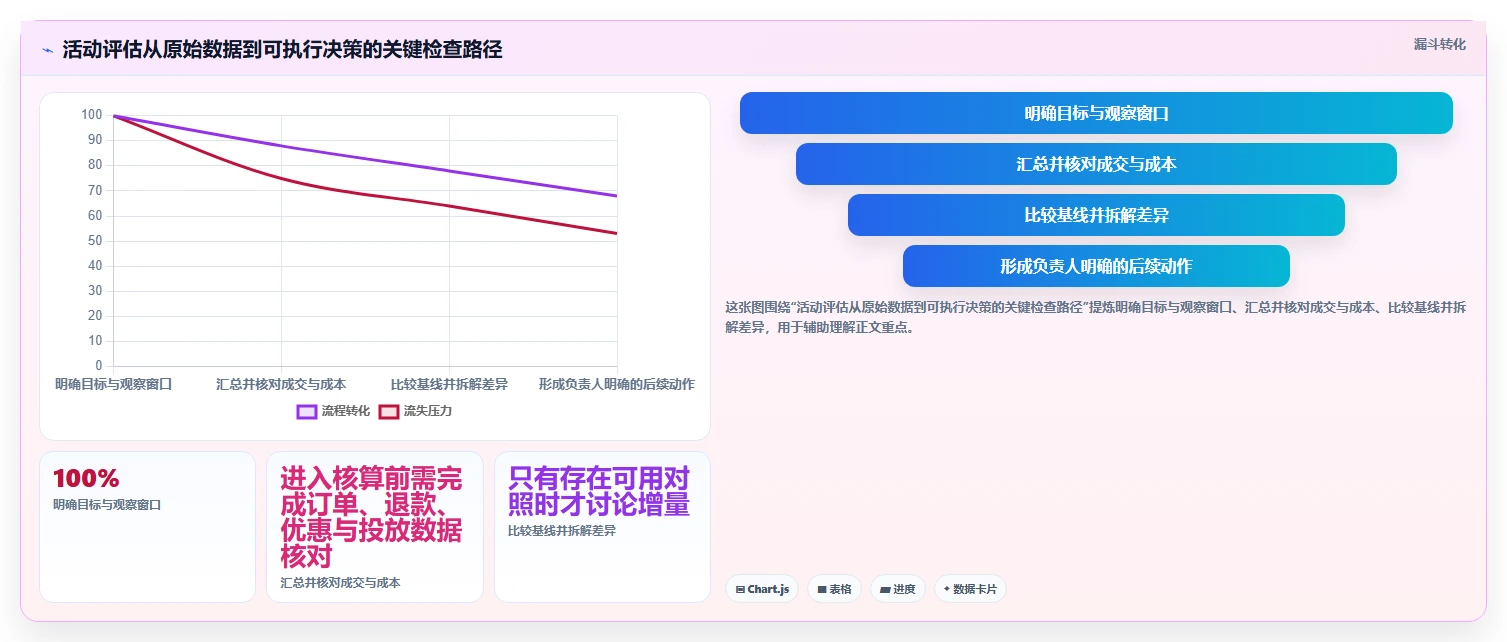Click the 漏斗转化 label

click(1439, 44)
